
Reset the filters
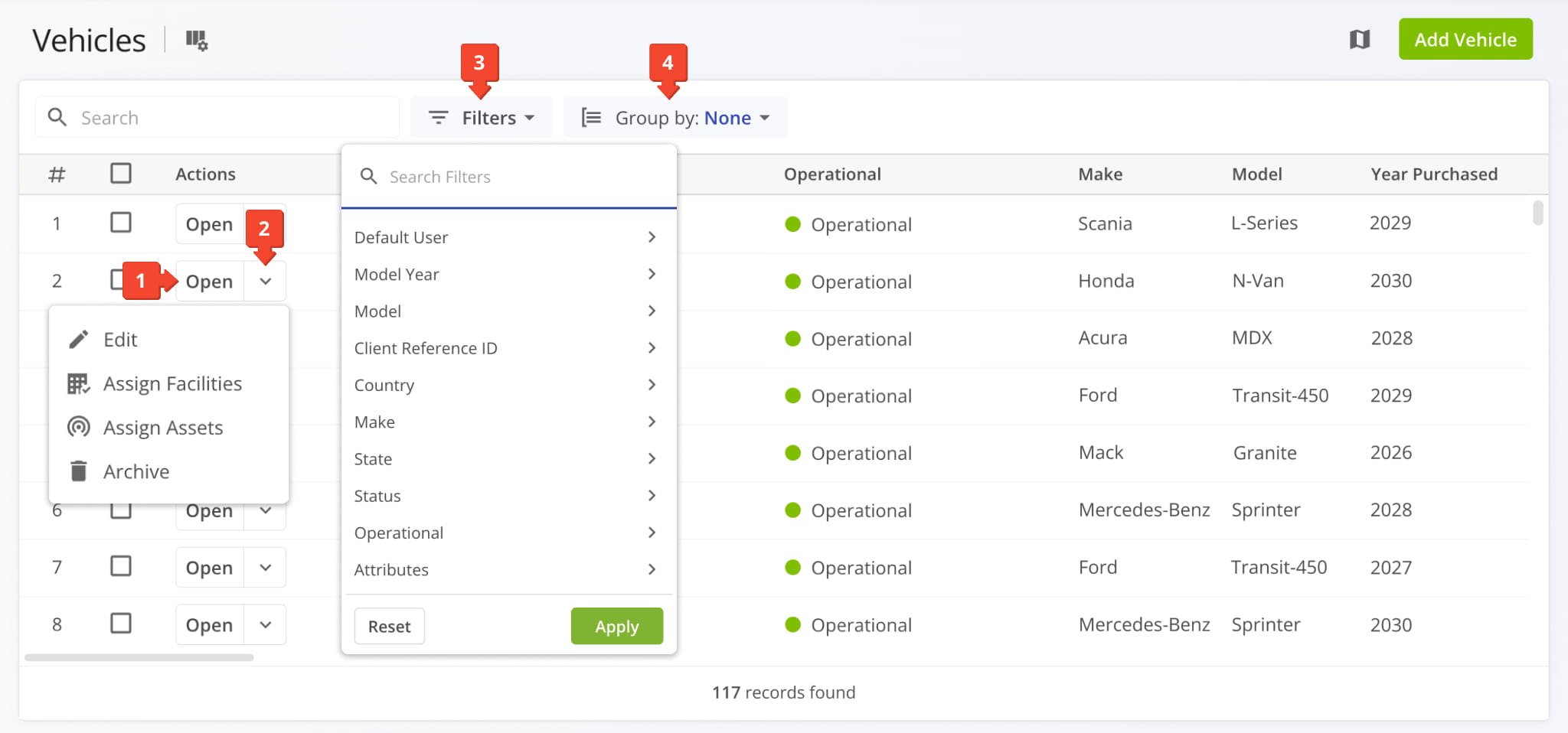[389, 626]
